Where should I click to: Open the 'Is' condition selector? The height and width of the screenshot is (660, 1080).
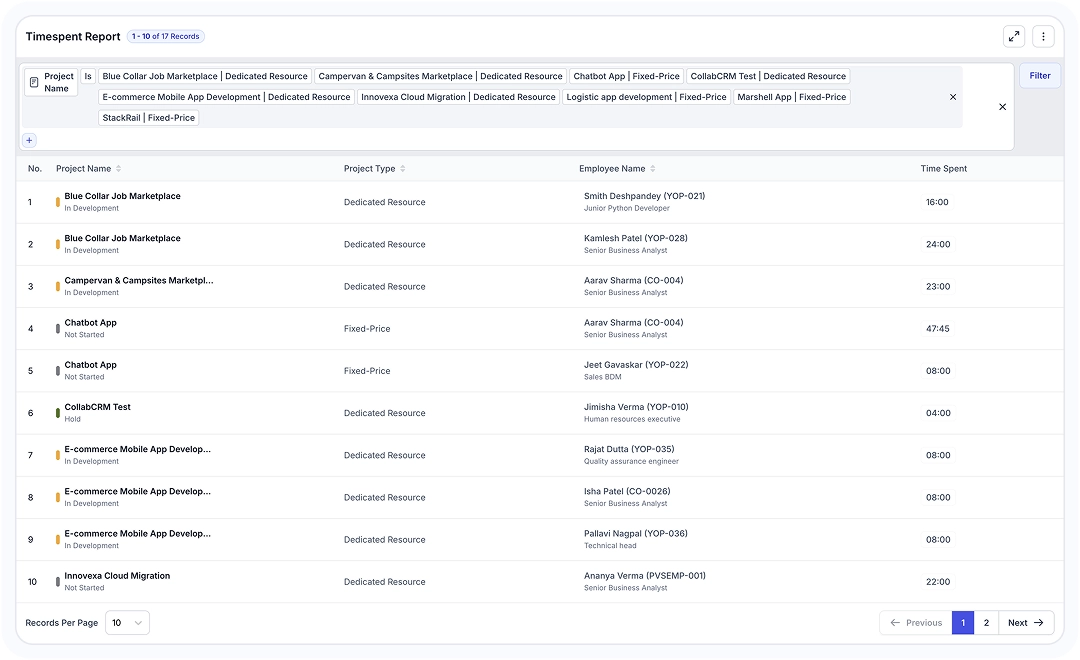[87, 75]
